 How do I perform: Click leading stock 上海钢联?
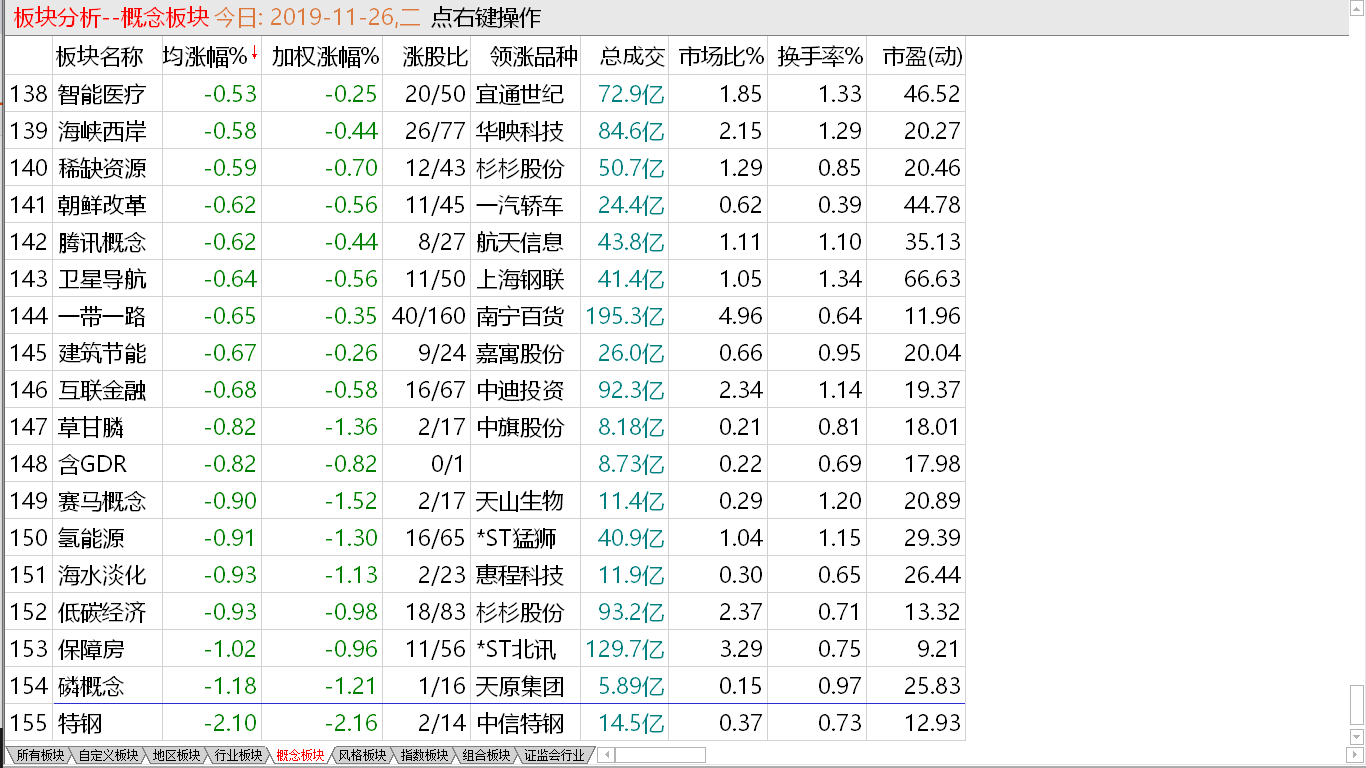520,279
